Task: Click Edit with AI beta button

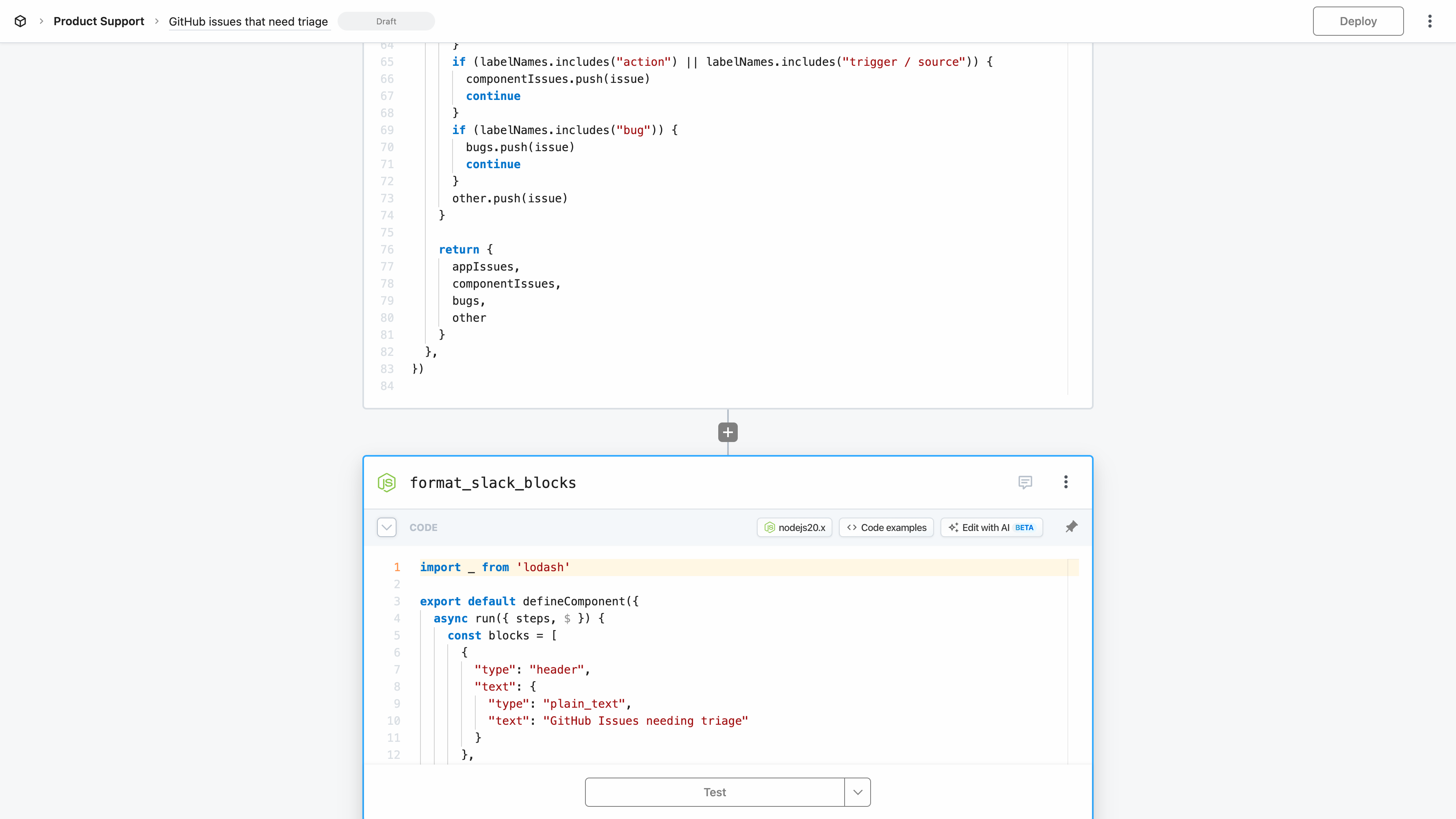Action: click(x=992, y=527)
